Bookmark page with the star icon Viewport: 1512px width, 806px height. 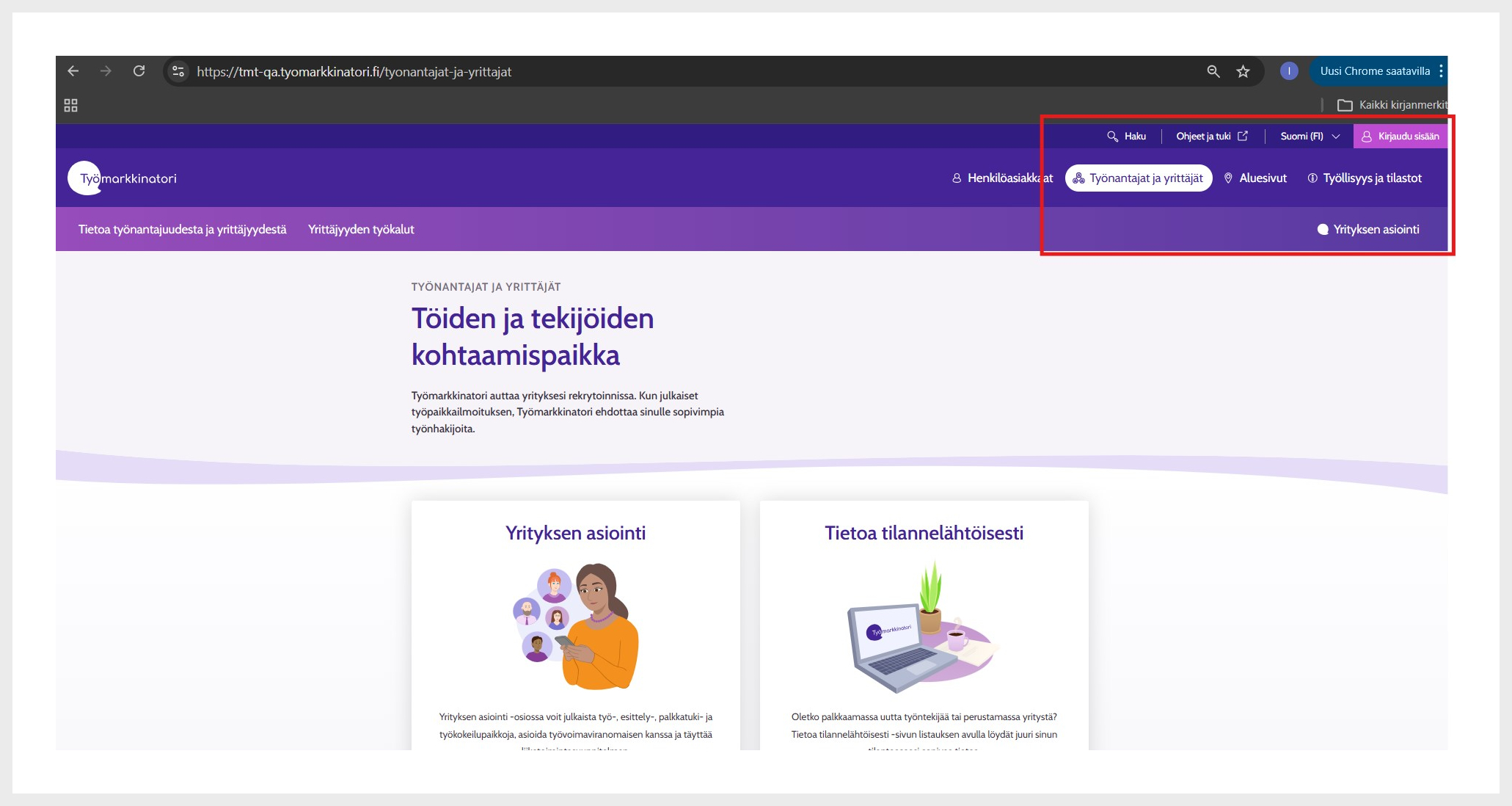(x=1243, y=71)
